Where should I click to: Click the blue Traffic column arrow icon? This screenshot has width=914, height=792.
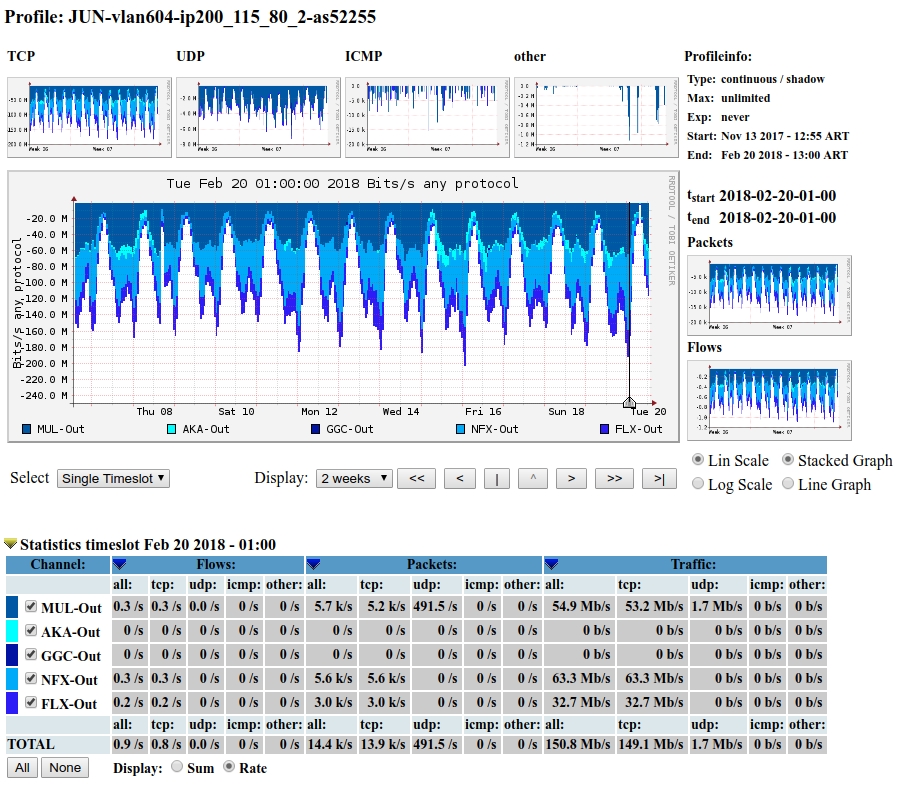(550, 565)
